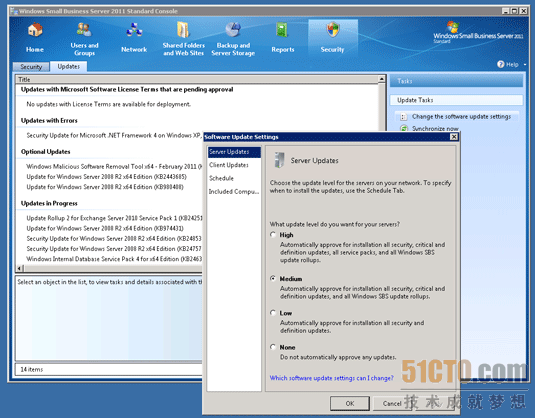This screenshot has height=418, width=535.
Task: Choose the Medium update level
Action: pos(273,278)
